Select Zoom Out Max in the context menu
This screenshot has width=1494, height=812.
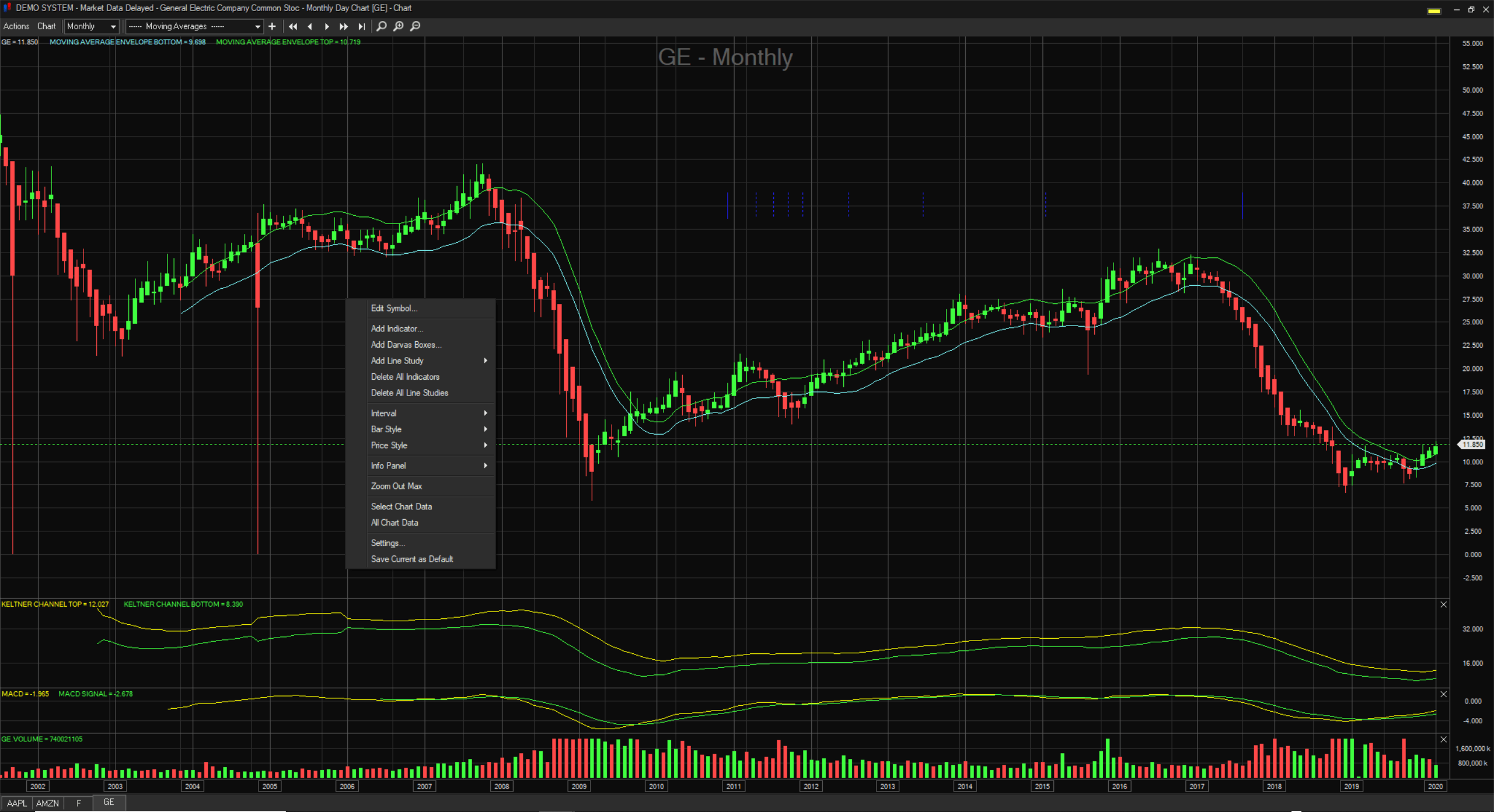click(396, 485)
